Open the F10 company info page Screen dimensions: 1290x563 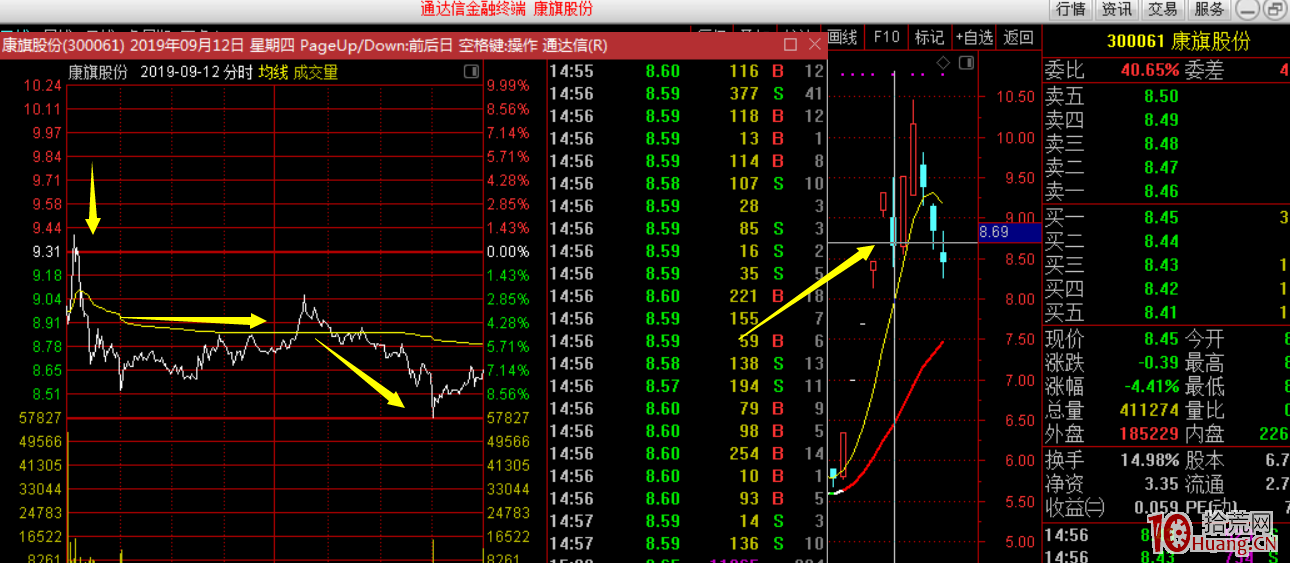point(886,37)
